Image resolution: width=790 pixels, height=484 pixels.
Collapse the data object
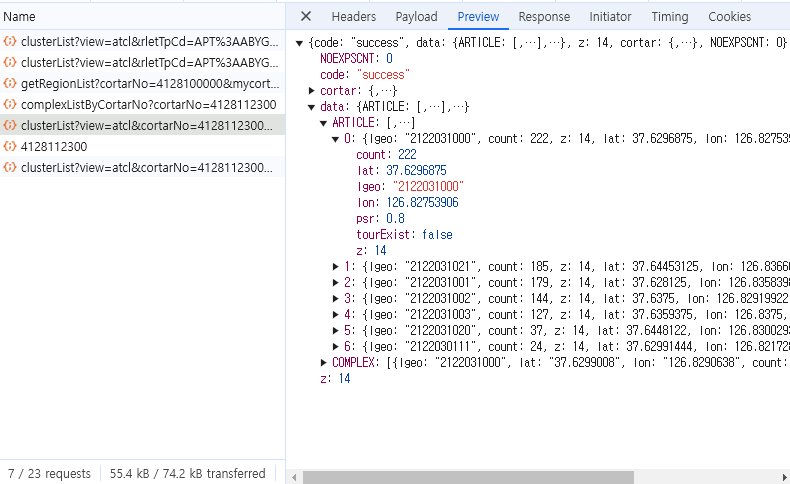(312, 107)
